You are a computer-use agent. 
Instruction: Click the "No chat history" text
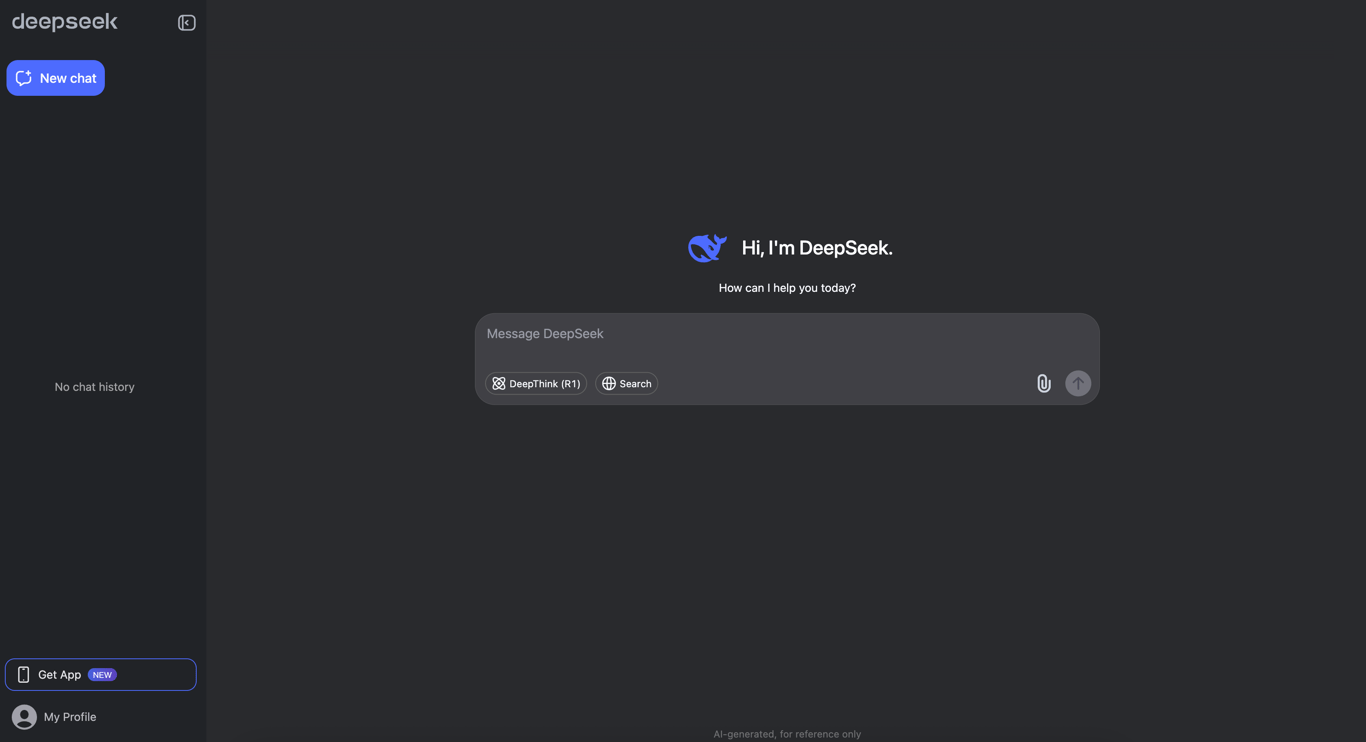point(94,387)
